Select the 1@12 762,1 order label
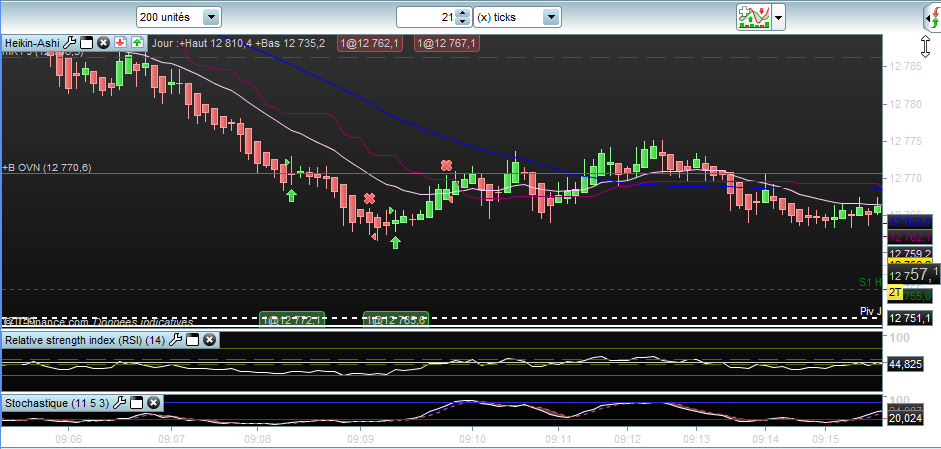This screenshot has height=449, width=941. click(x=371, y=43)
